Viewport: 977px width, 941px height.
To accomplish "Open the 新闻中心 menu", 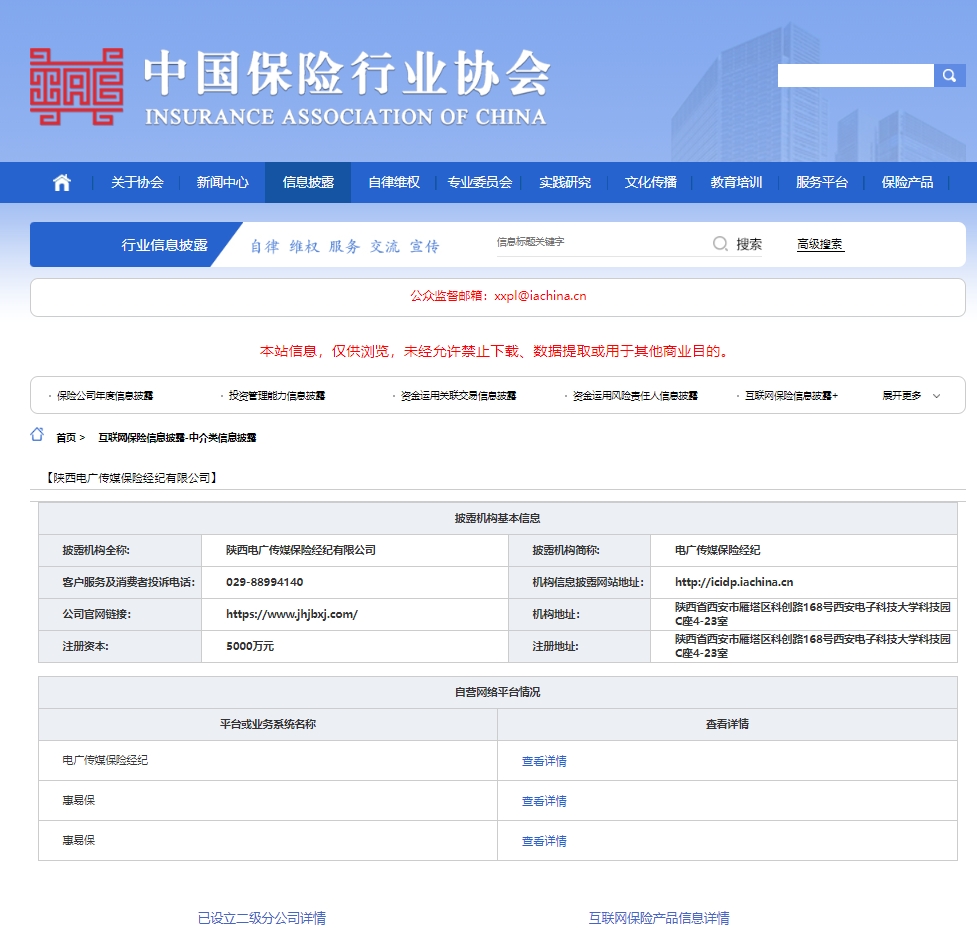I will coord(222,182).
